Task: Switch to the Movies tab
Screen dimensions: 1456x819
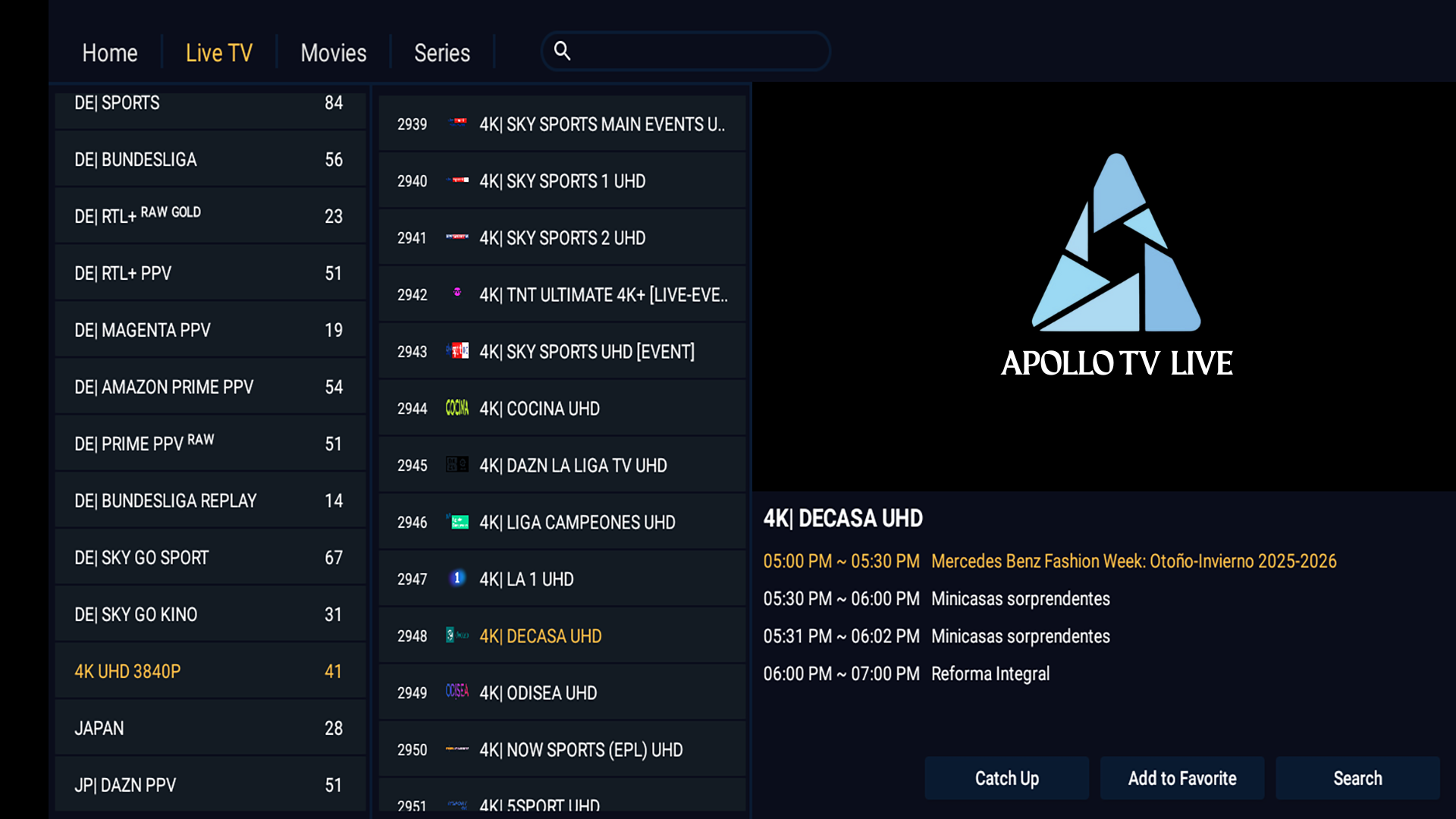Action: [333, 52]
